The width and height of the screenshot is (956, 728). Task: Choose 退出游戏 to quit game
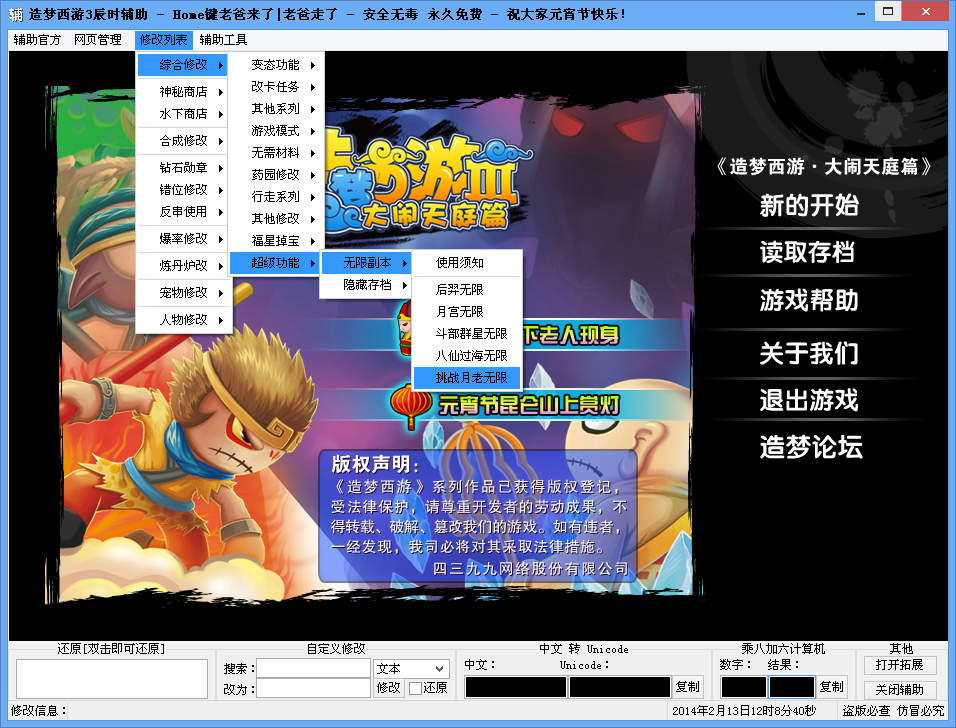pyautogui.click(x=809, y=400)
